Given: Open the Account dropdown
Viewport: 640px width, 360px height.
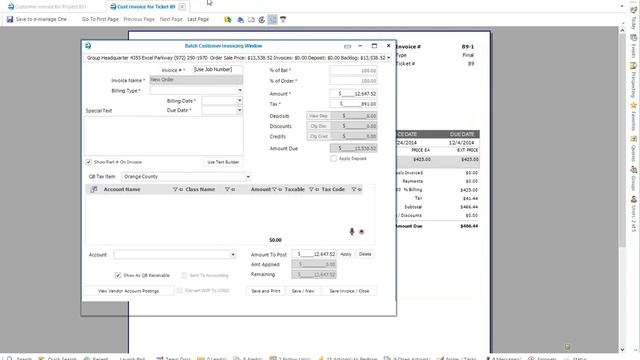Looking at the screenshot, I should (x=233, y=254).
